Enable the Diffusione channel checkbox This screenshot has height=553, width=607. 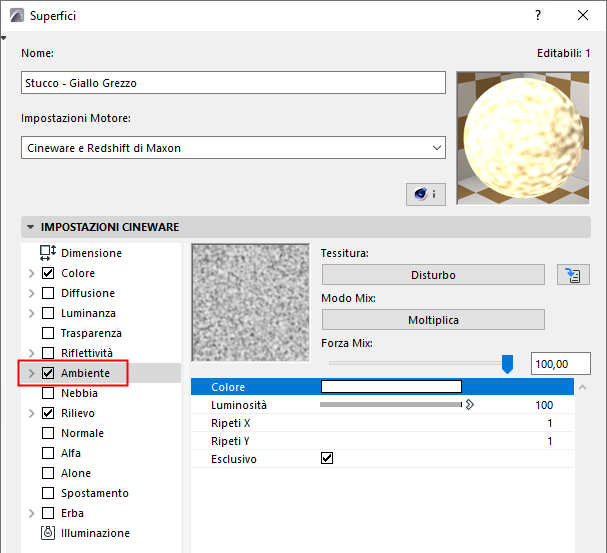(x=48, y=293)
